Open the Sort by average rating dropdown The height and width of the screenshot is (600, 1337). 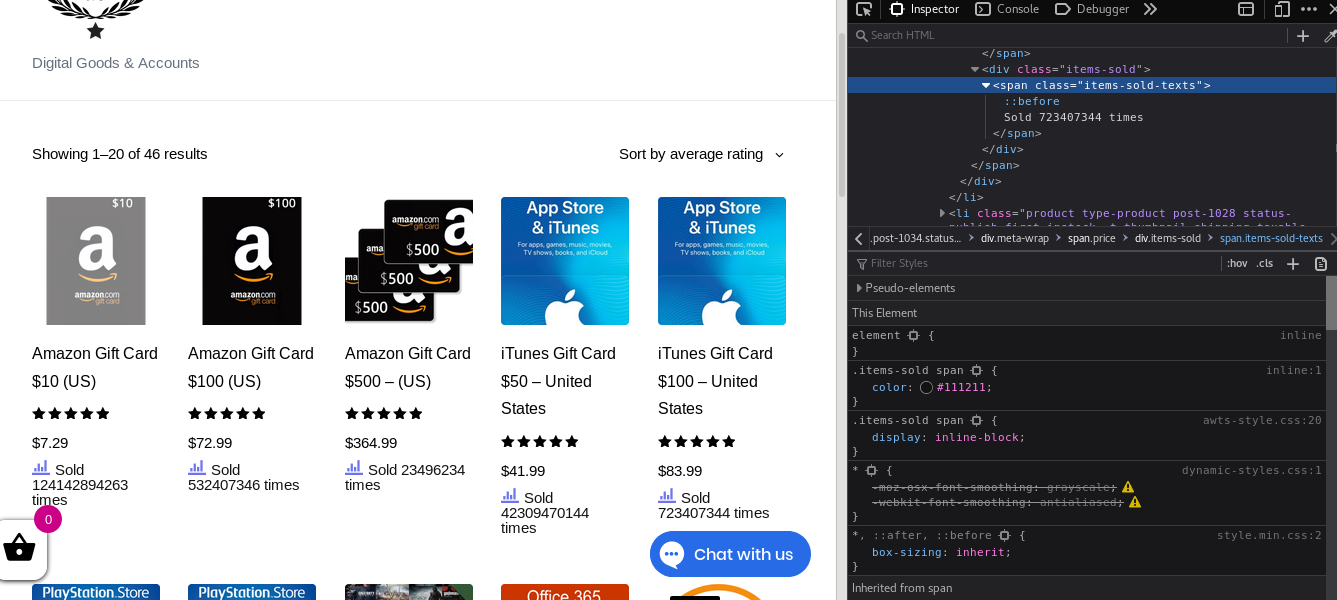pos(701,154)
